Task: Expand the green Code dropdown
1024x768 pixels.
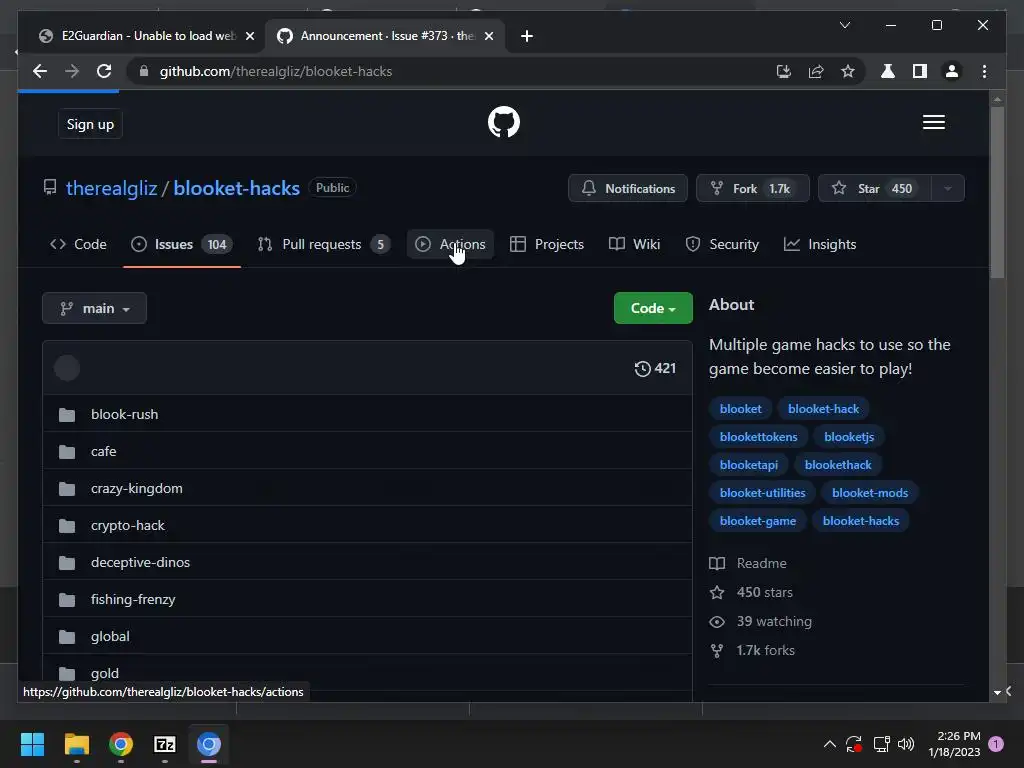Action: 653,308
